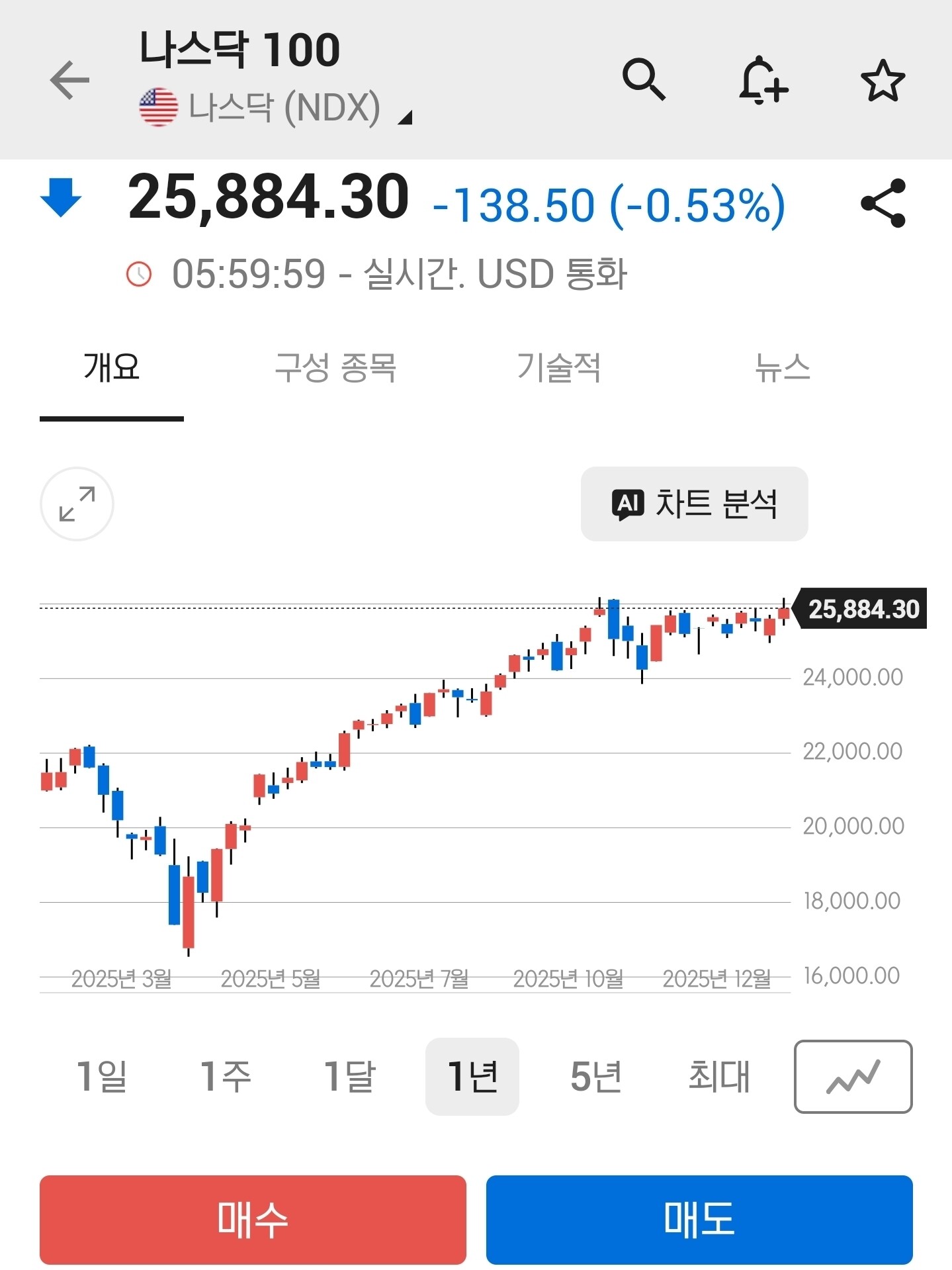Select the 1일 time range

[x=101, y=1076]
